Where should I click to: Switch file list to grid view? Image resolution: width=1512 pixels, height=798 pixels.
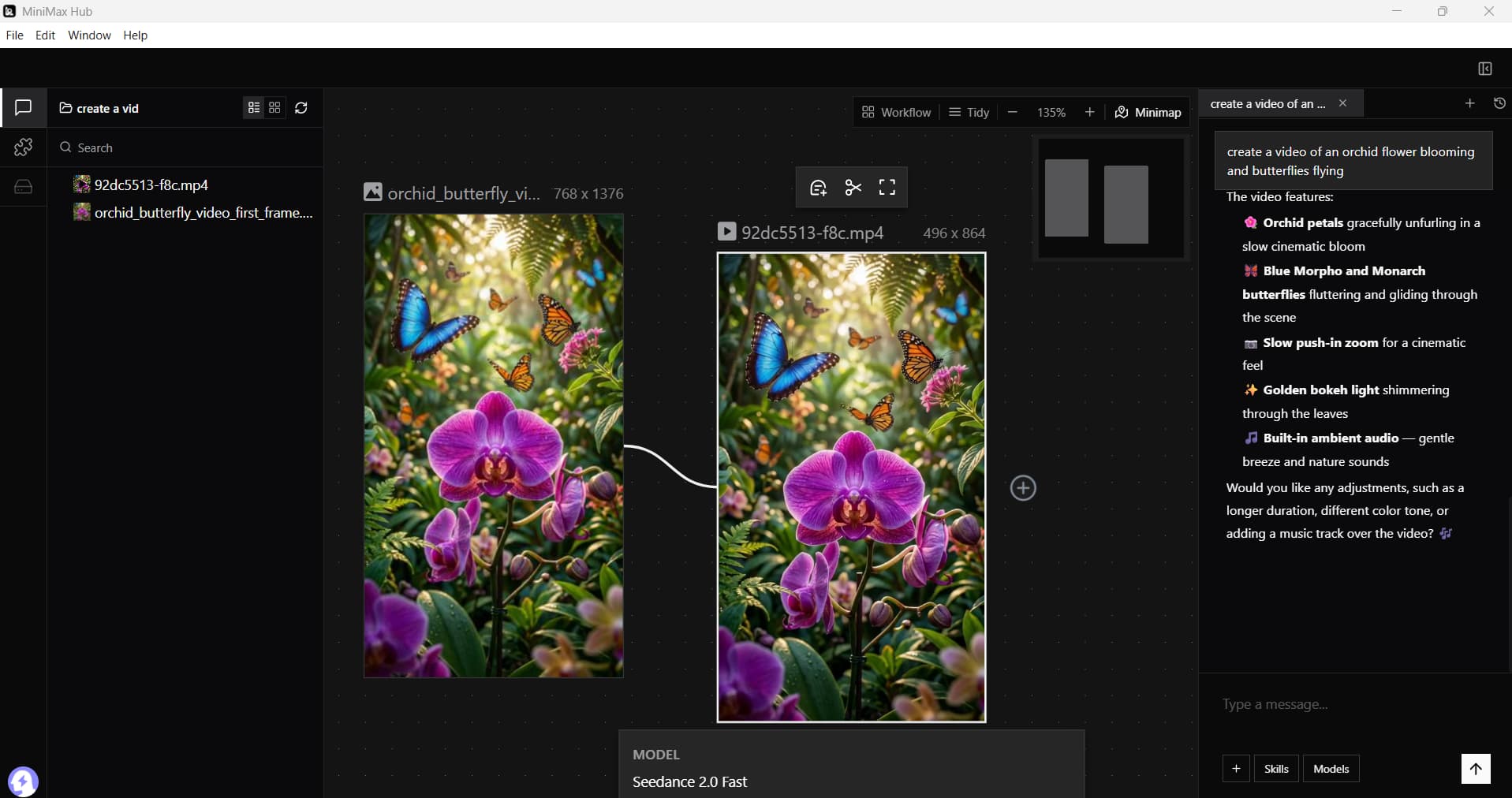tap(274, 108)
